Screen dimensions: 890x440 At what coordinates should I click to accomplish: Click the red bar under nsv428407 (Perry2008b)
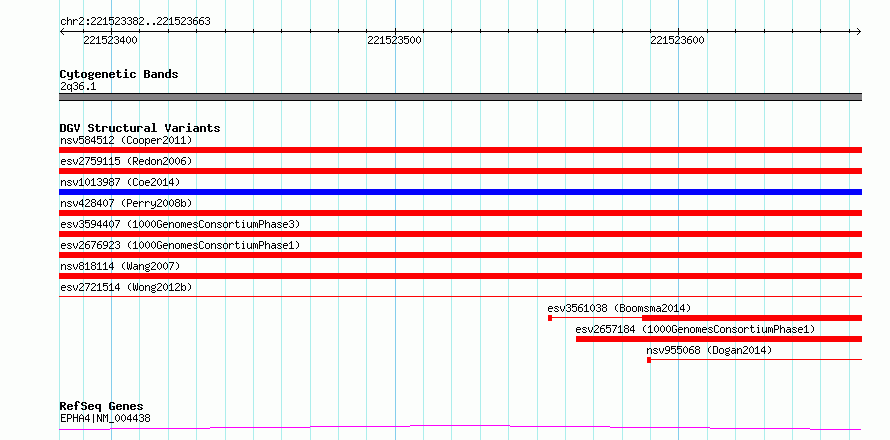(x=460, y=213)
